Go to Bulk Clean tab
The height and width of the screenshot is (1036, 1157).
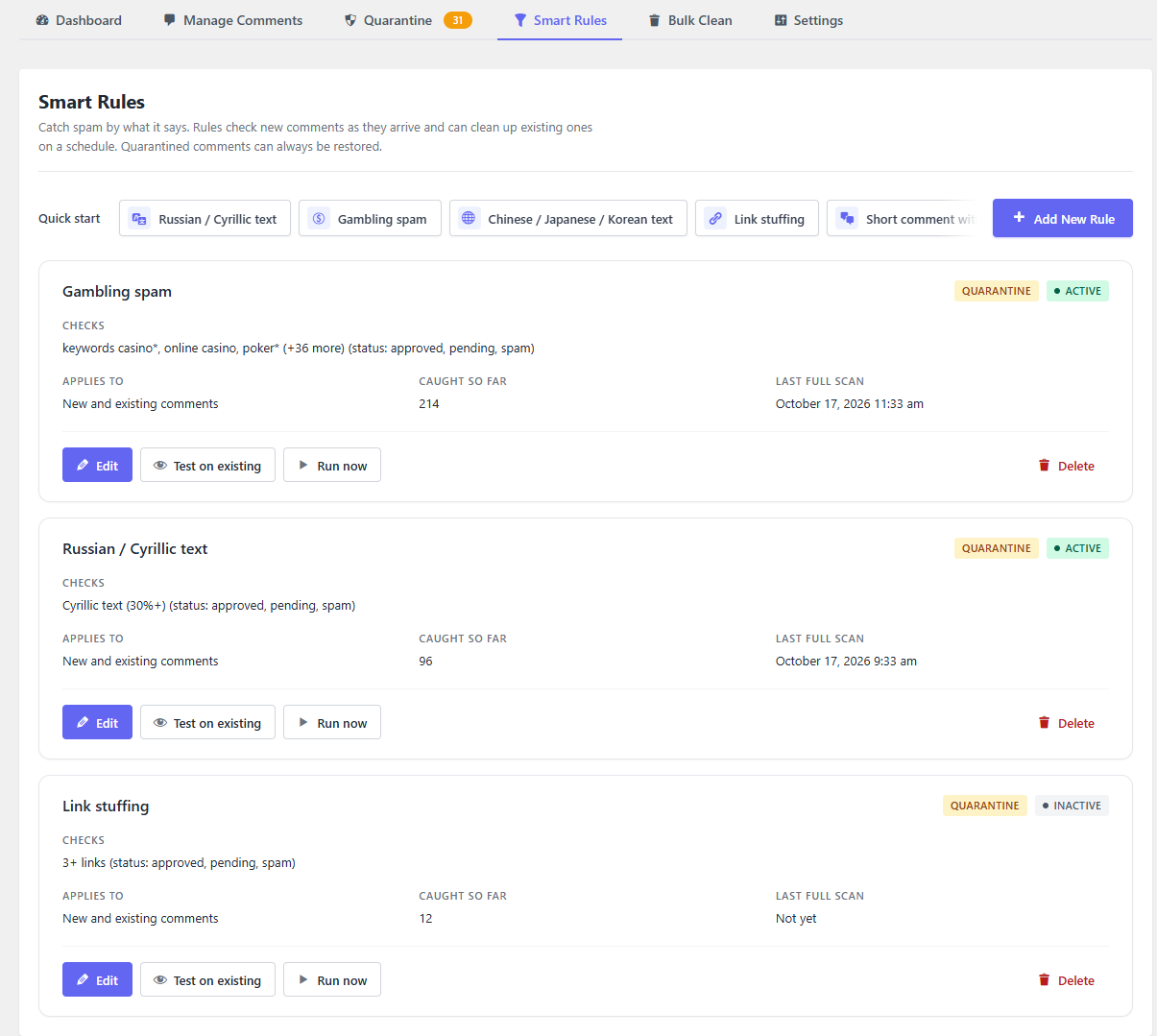690,20
